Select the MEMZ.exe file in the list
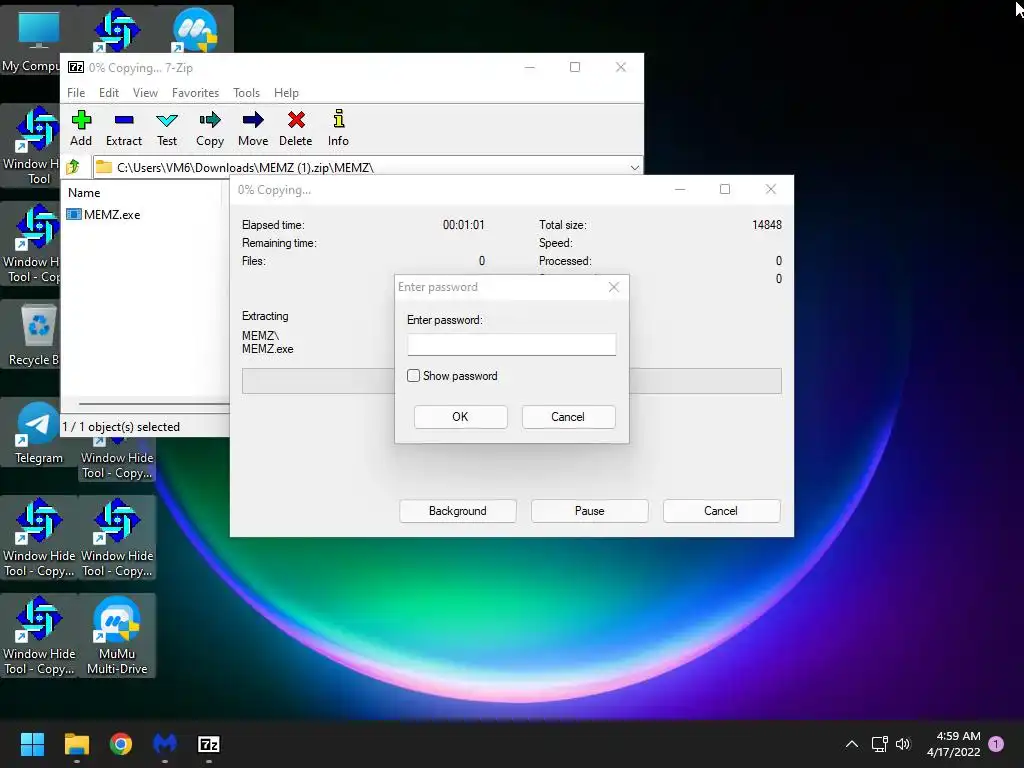1024x768 pixels. coord(104,214)
